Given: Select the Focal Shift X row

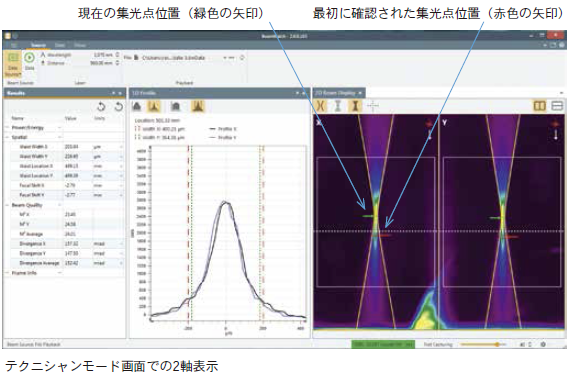Looking at the screenshot, I should coord(67,185).
